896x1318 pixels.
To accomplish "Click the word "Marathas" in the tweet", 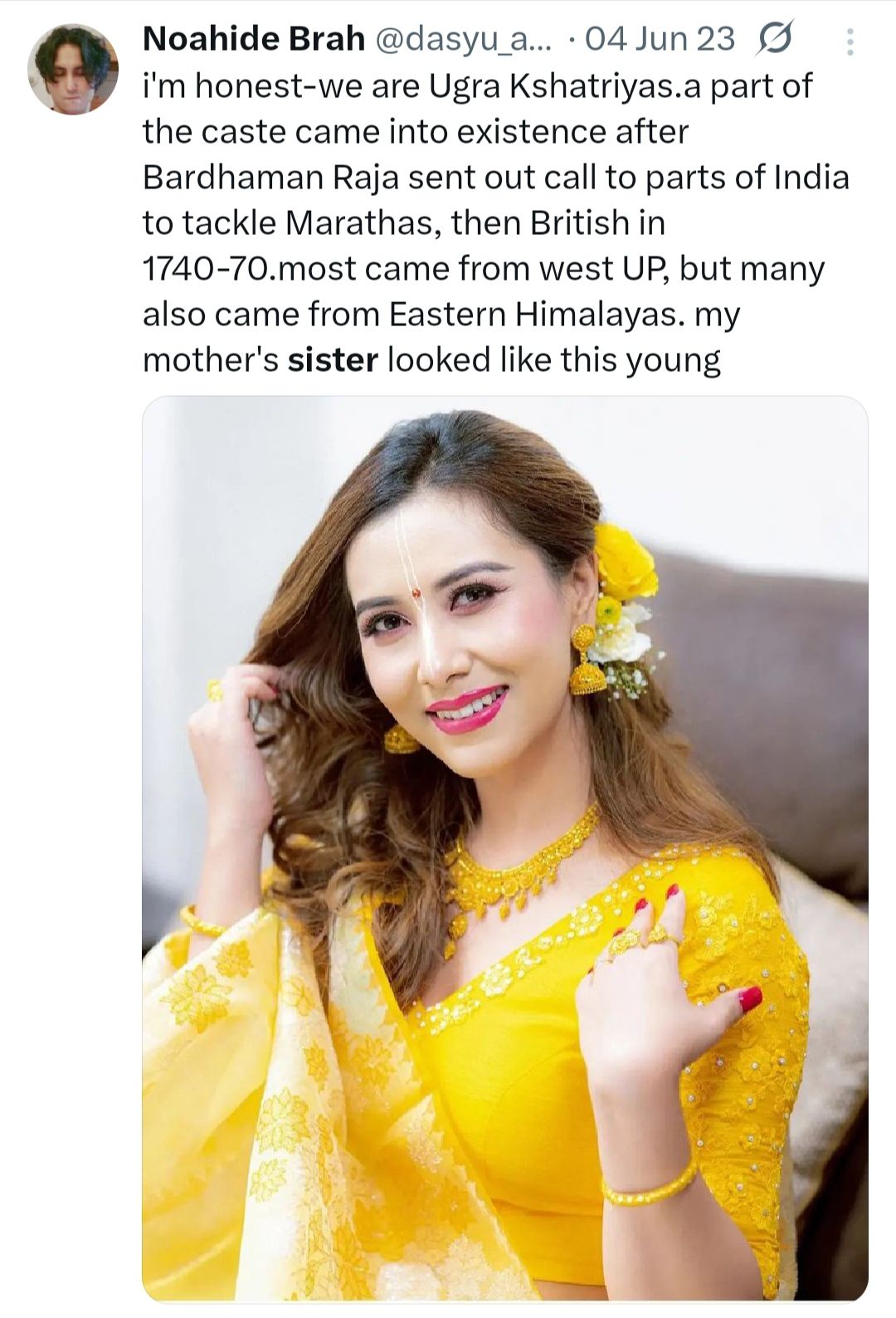I will (361, 223).
